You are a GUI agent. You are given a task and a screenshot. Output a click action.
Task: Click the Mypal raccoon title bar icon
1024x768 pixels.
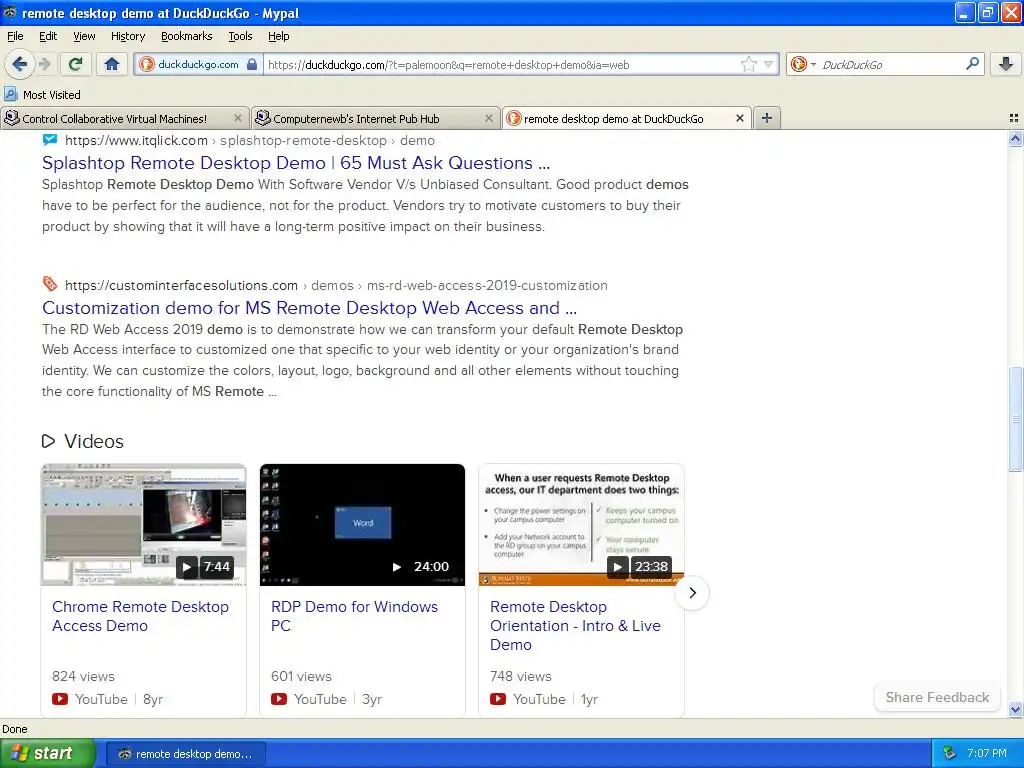10,12
